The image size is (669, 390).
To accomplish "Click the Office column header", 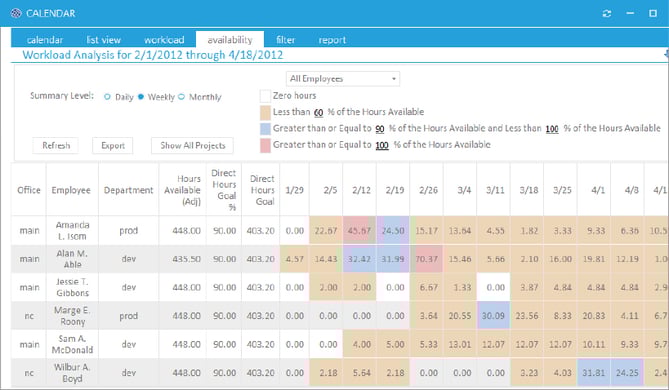I will click(29, 190).
